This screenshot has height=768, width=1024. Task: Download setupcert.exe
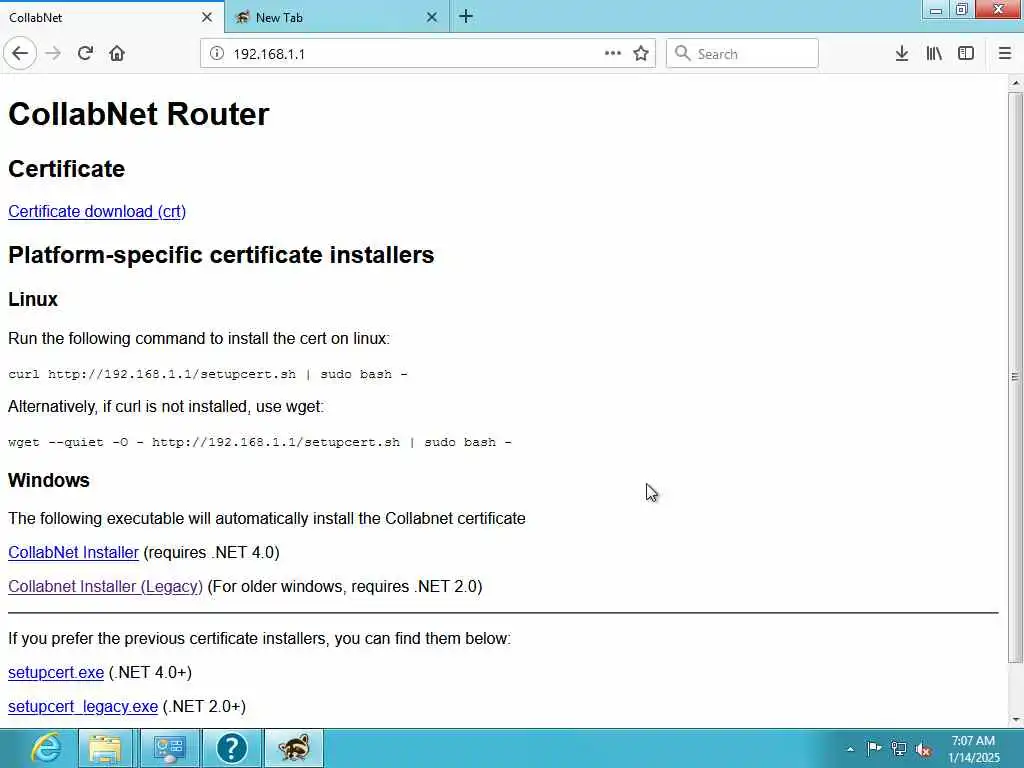click(x=56, y=673)
